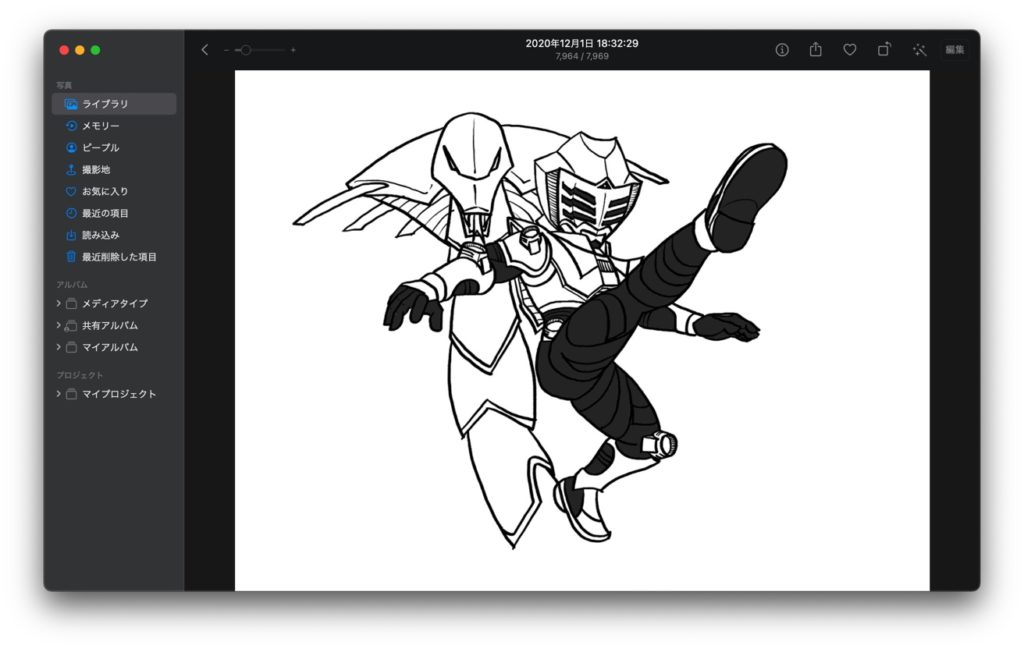
Task: Click the メモリー icon
Action: [x=71, y=125]
